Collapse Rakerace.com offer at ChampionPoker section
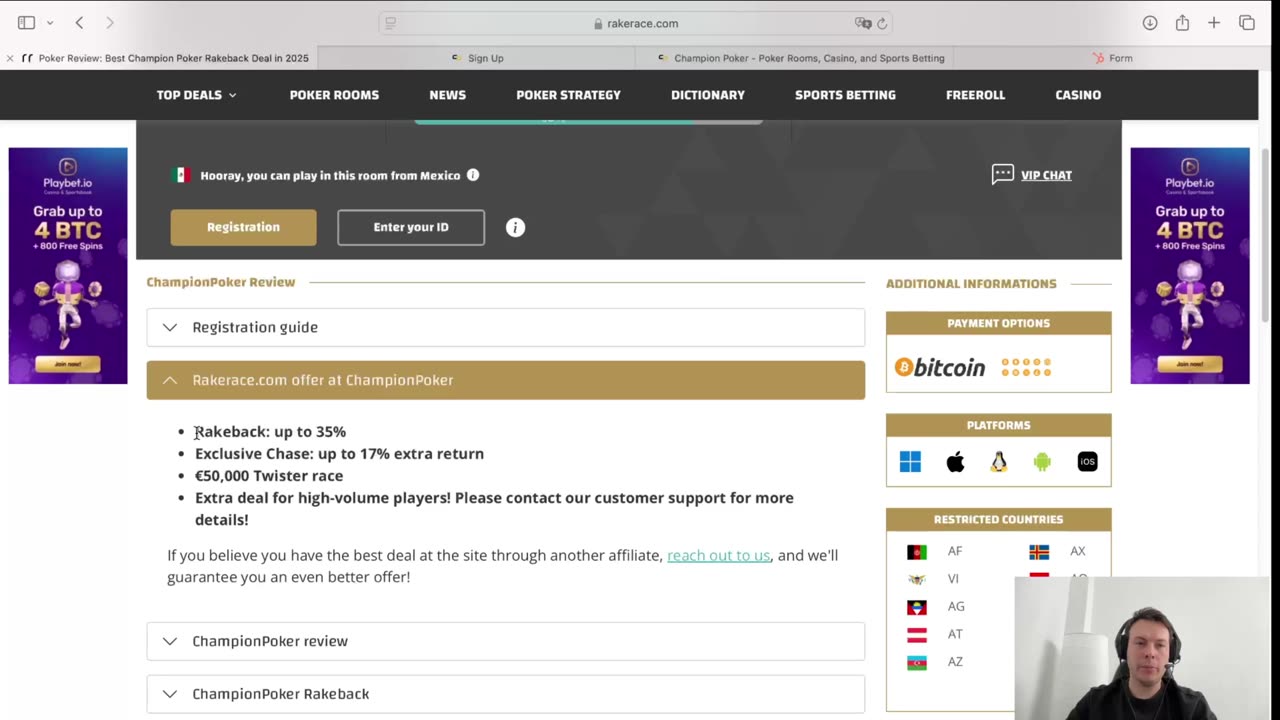 pyautogui.click(x=505, y=380)
